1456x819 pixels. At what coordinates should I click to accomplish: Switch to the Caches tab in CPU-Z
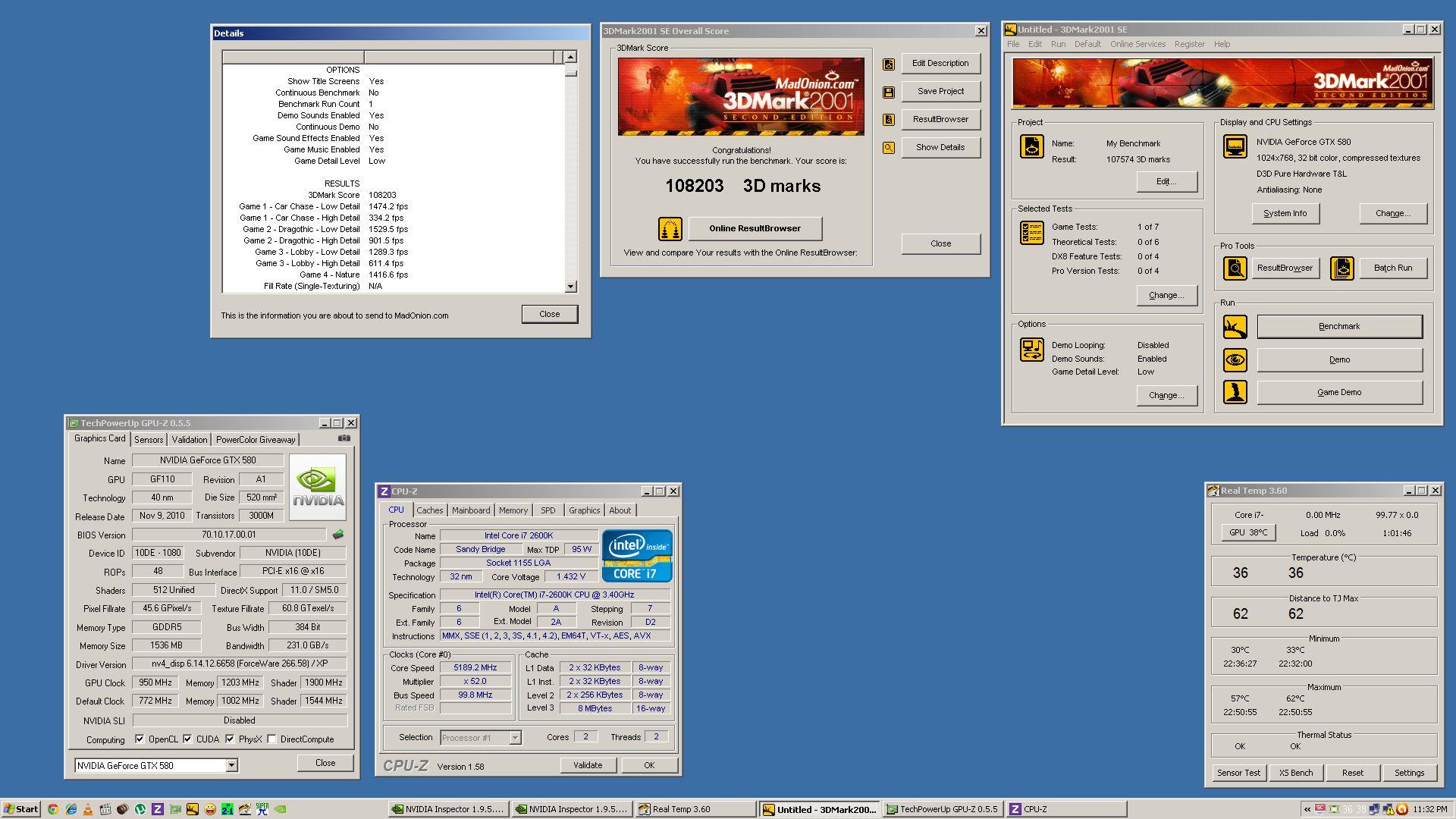coord(429,510)
